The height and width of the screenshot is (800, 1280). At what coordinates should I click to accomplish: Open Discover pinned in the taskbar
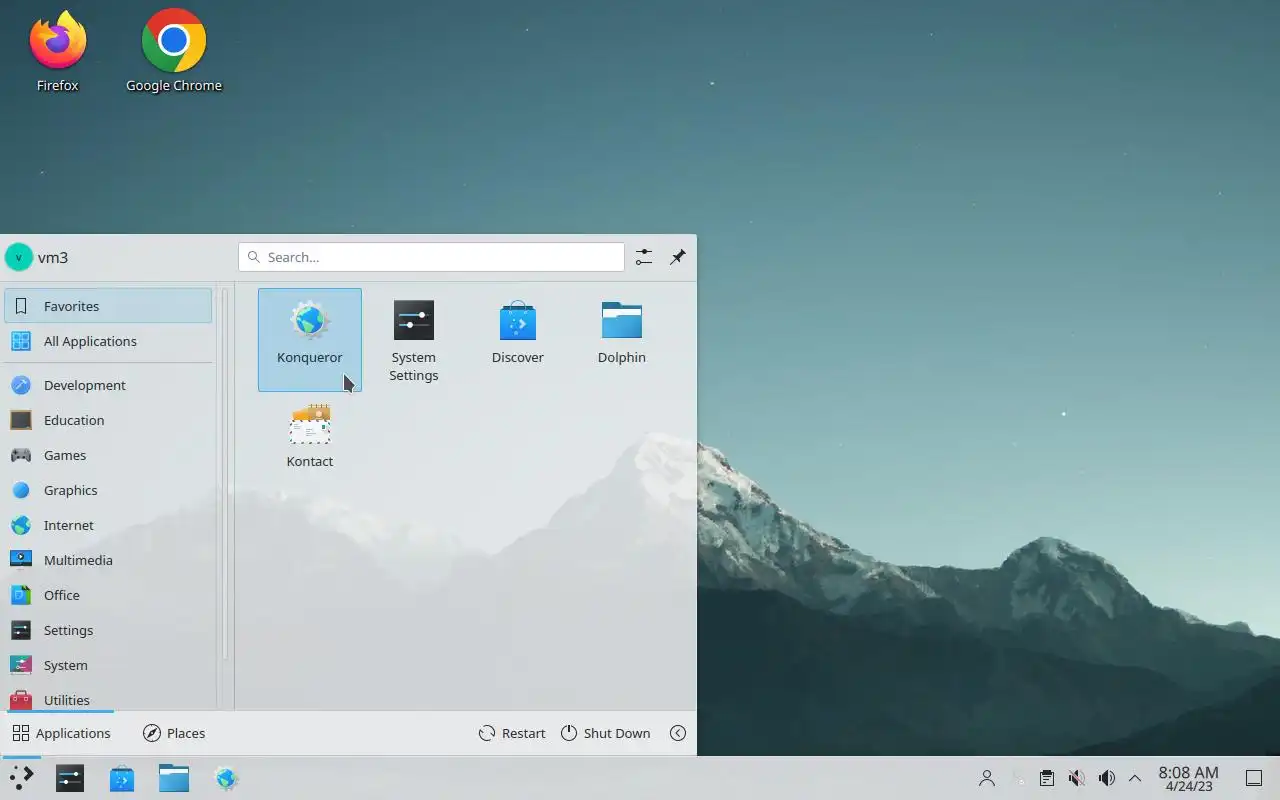(x=122, y=778)
